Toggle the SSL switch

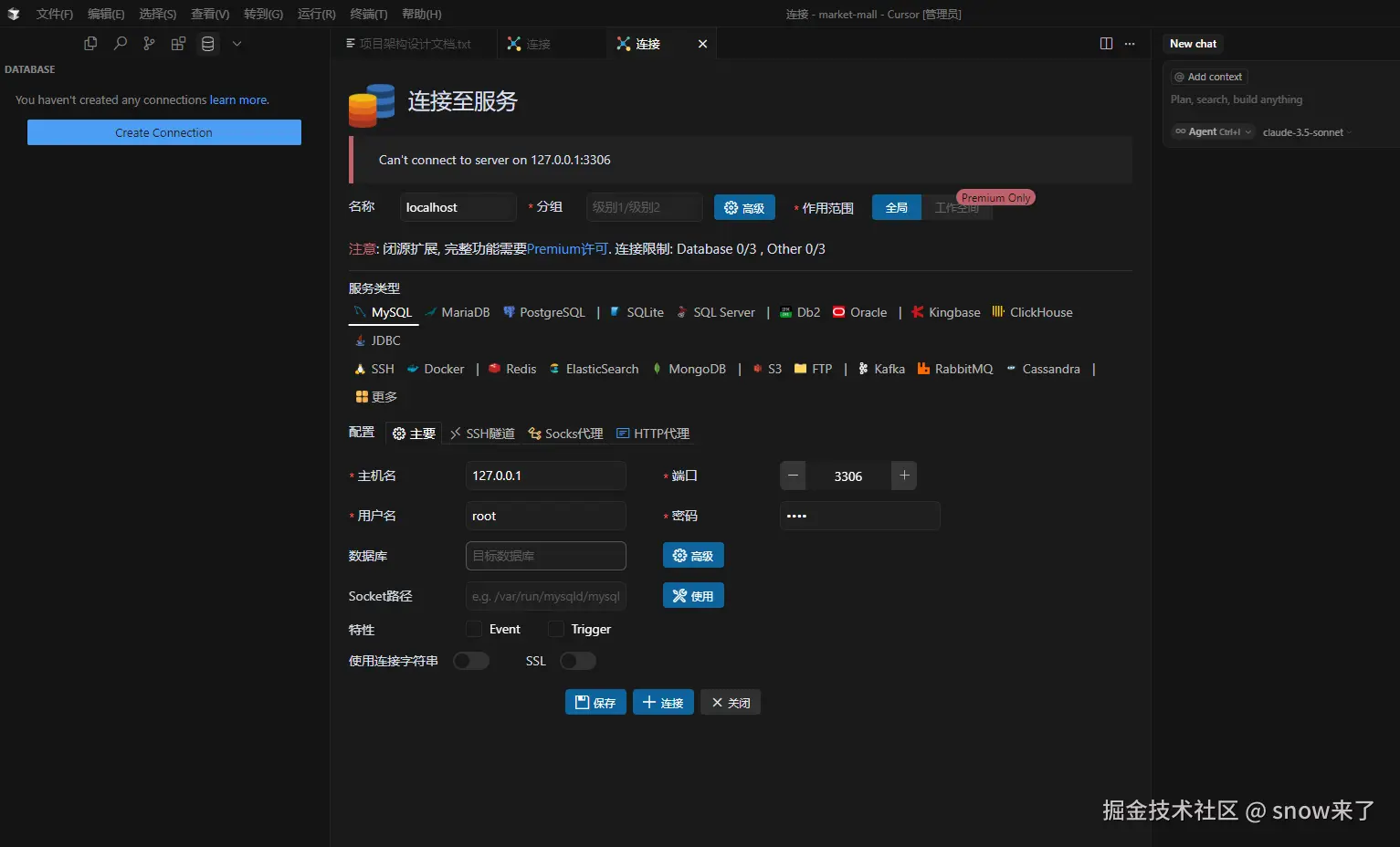(x=578, y=661)
